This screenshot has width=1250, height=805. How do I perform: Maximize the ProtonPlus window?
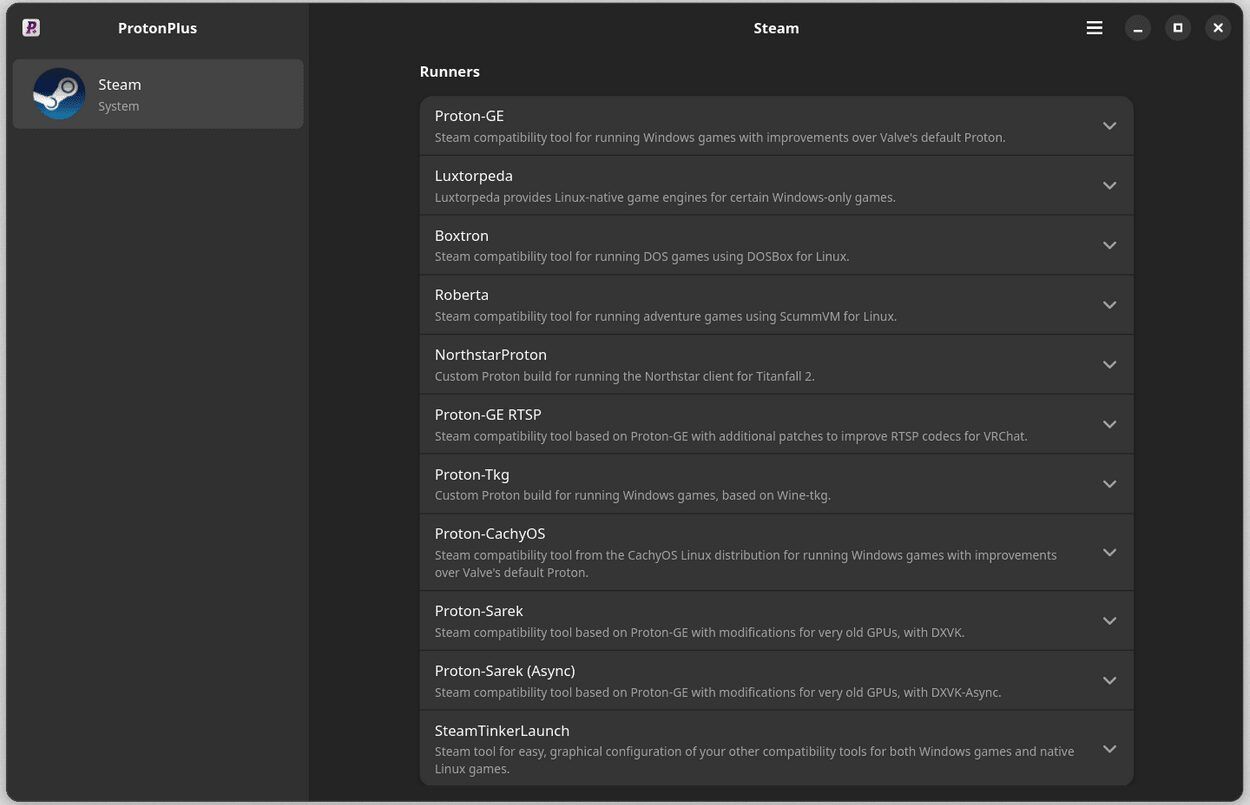point(1178,28)
